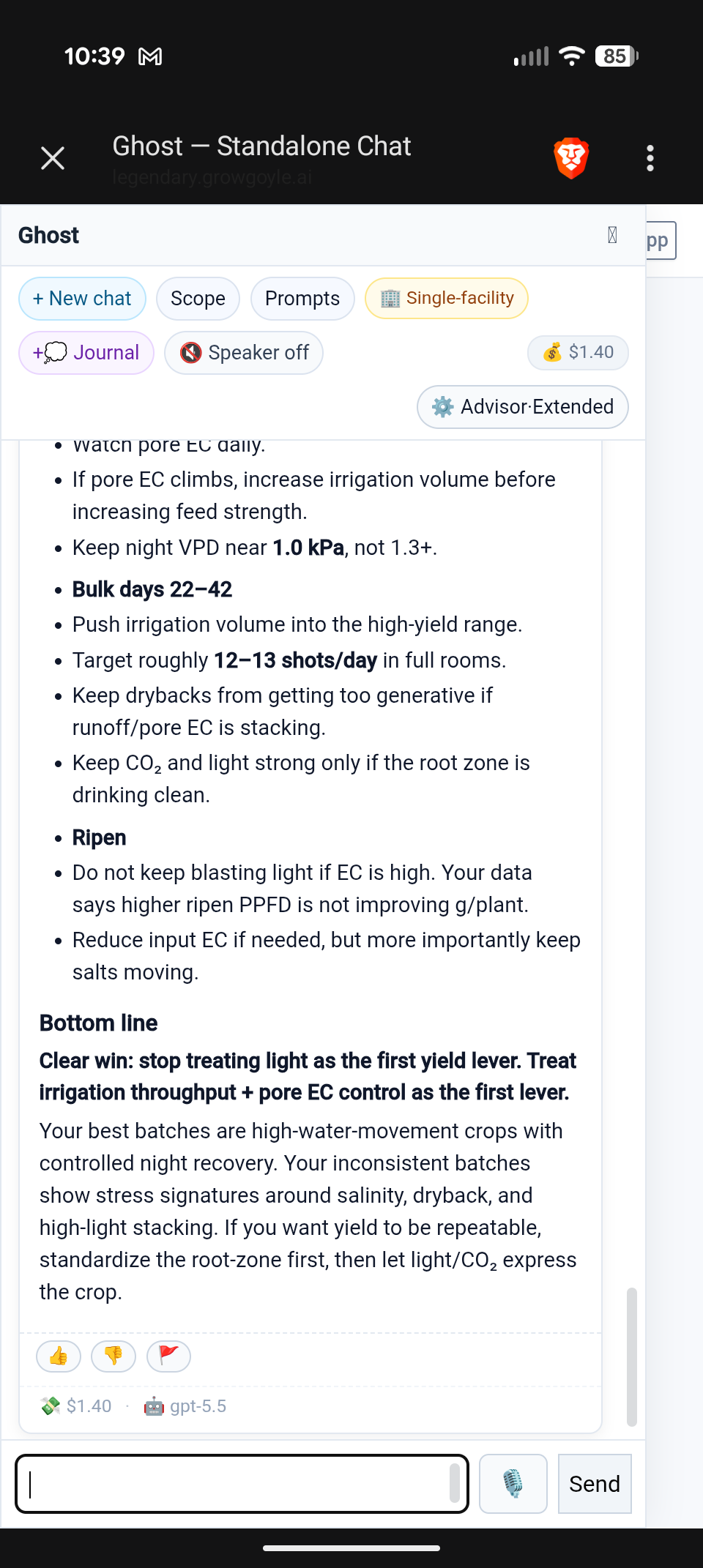The height and width of the screenshot is (1568, 703).
Task: Close the standalone chat tab with X
Action: [x=53, y=158]
